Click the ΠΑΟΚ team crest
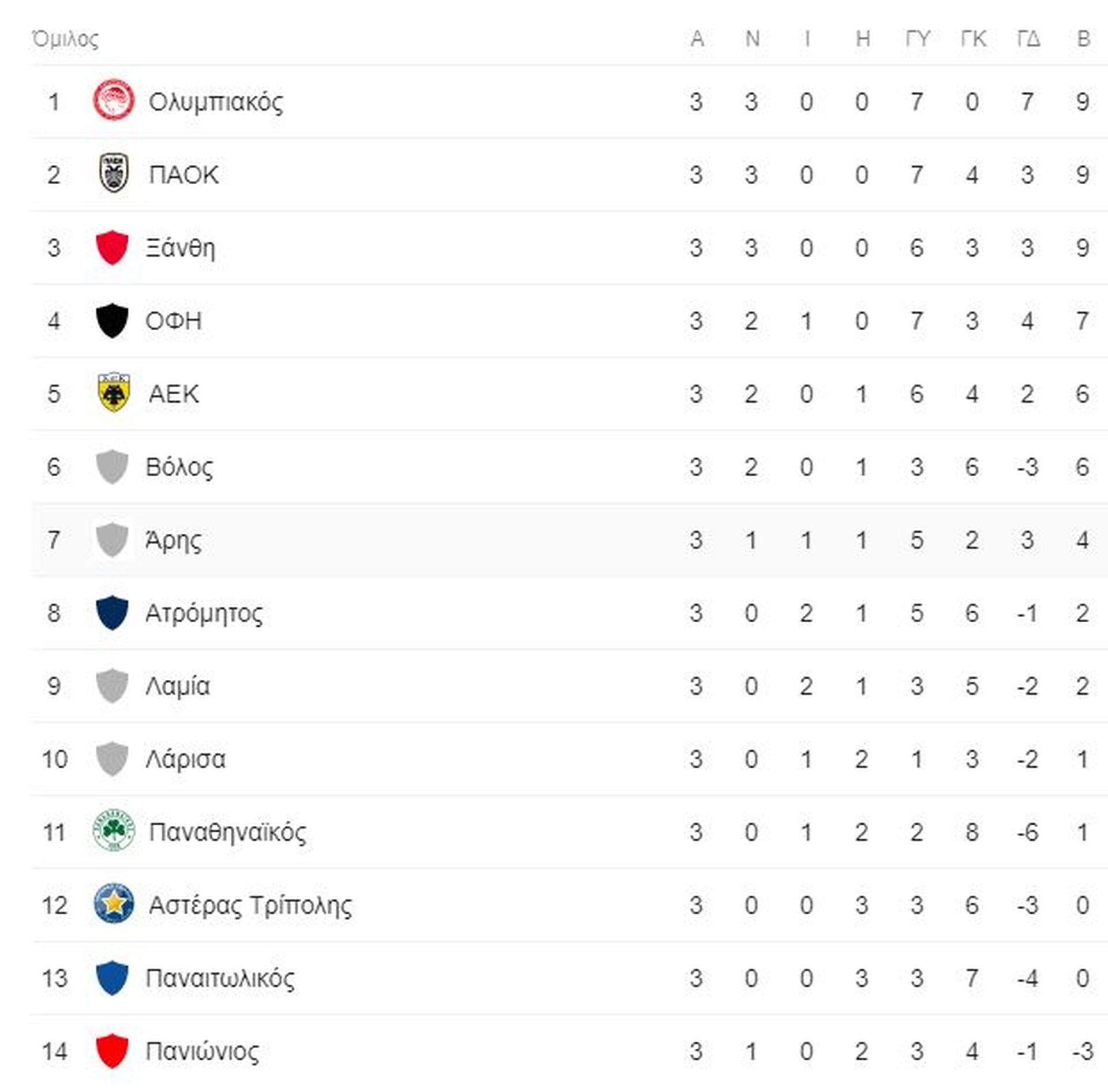Viewport: 1108px width, 1092px height. point(114,174)
